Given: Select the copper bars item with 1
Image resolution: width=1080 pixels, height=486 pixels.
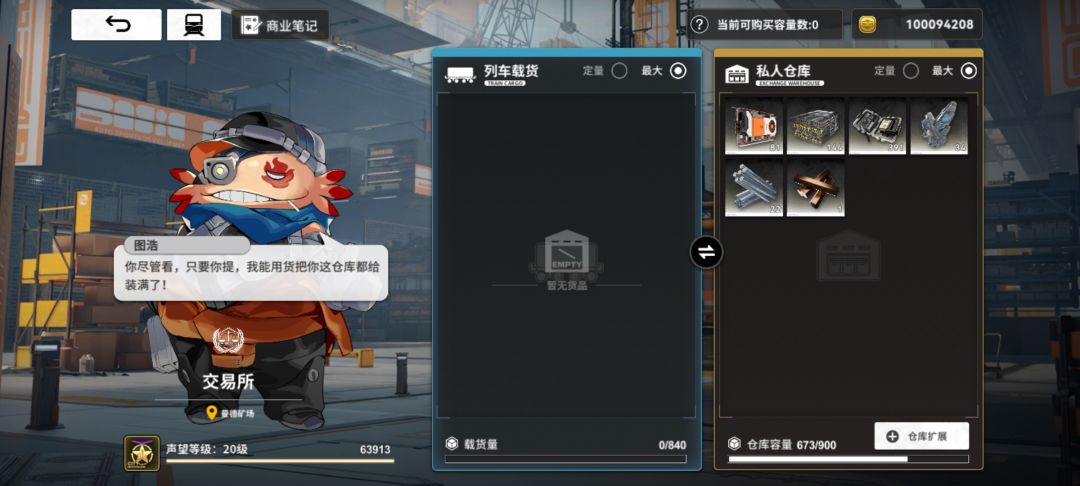Looking at the screenshot, I should point(816,188).
